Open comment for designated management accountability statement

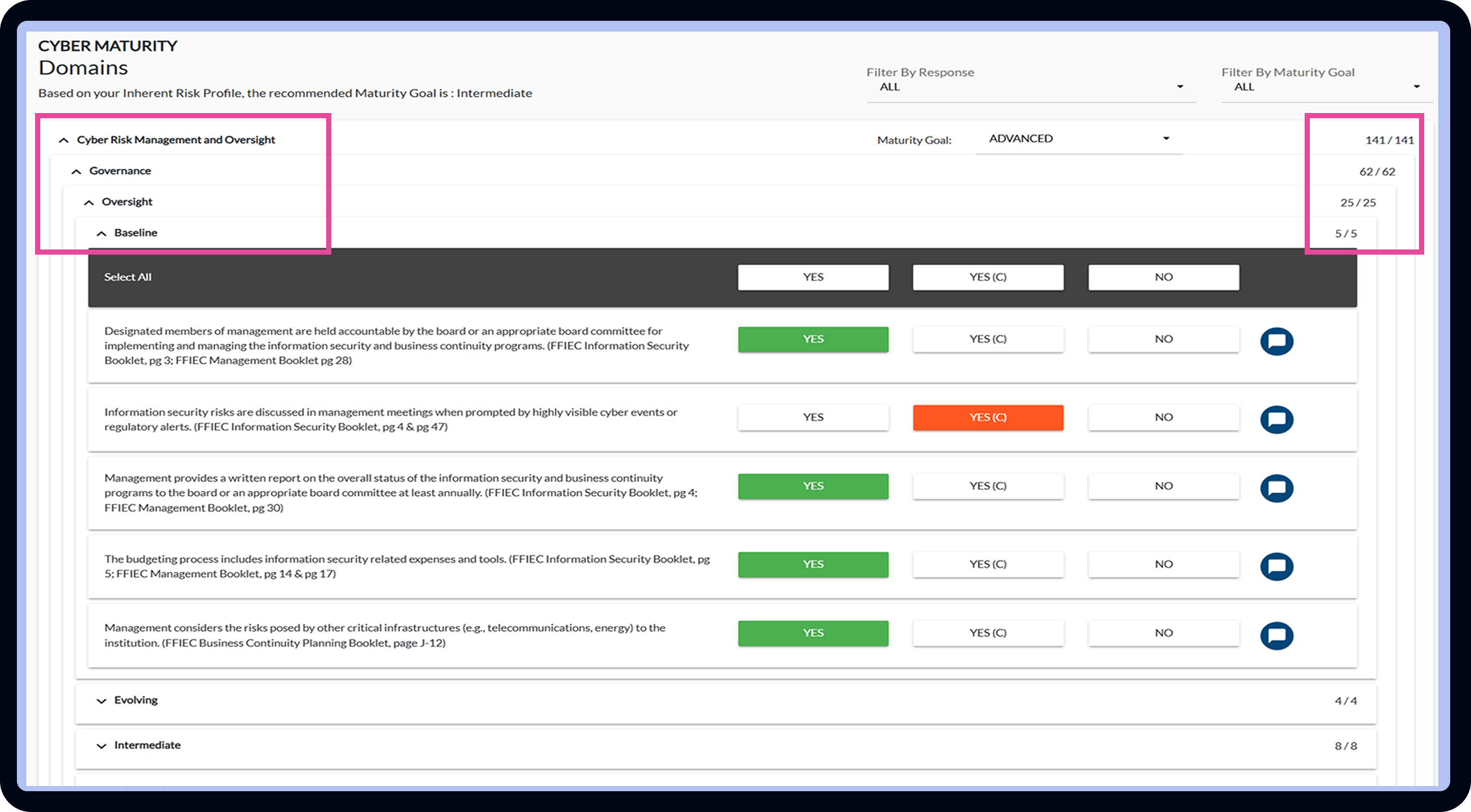1276,341
